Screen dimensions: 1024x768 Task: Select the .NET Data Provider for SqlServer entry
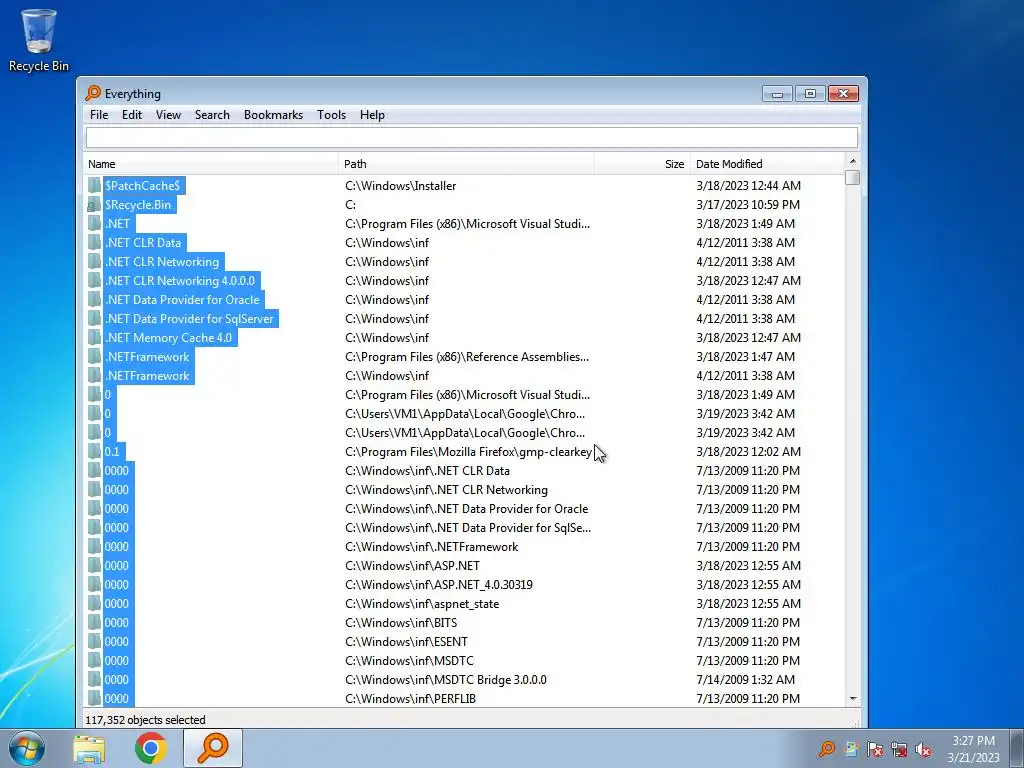point(189,319)
